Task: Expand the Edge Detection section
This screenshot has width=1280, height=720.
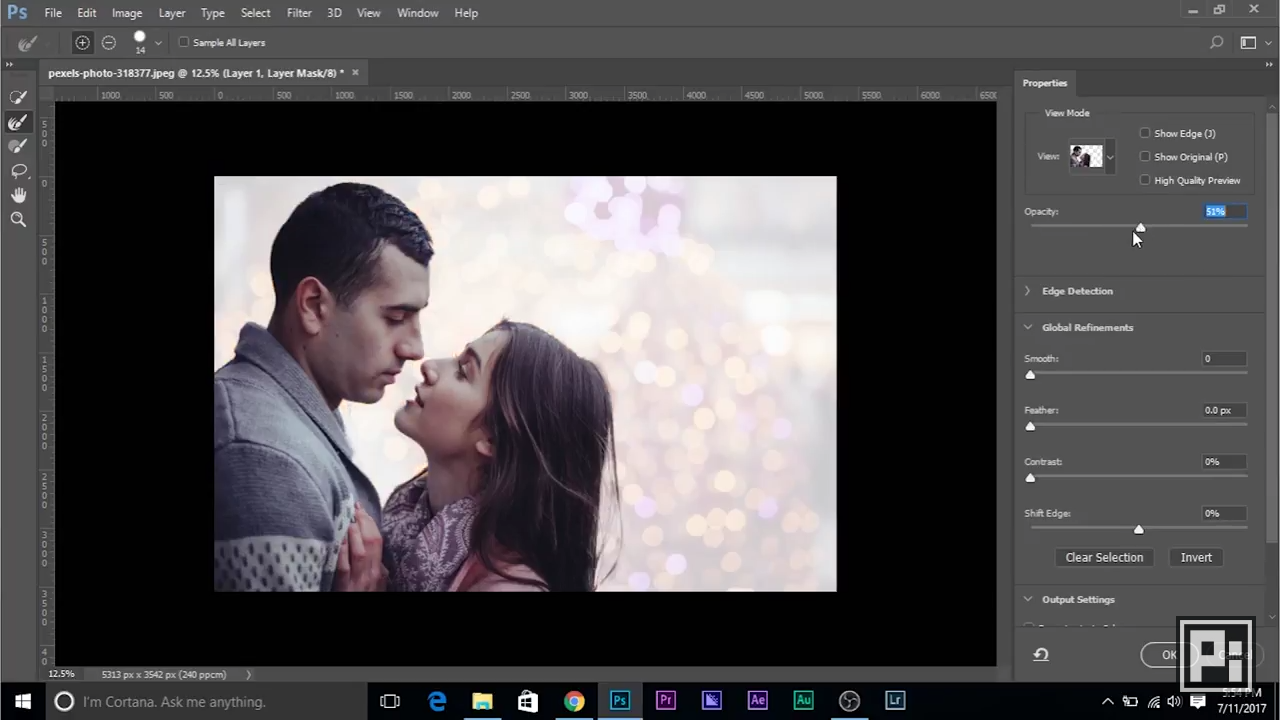Action: [1028, 291]
